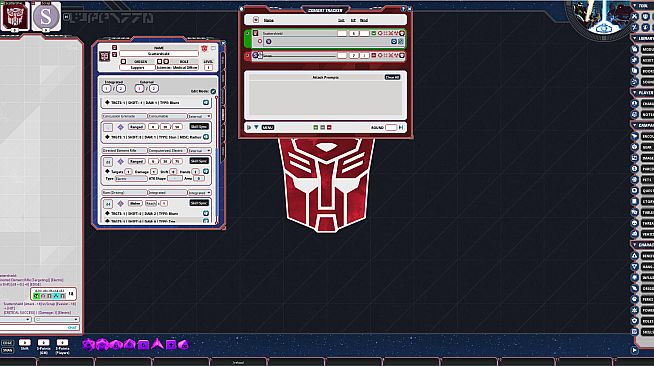Click Skill Spec for Concussion Grenade
The height and width of the screenshot is (366, 654).
[199, 126]
